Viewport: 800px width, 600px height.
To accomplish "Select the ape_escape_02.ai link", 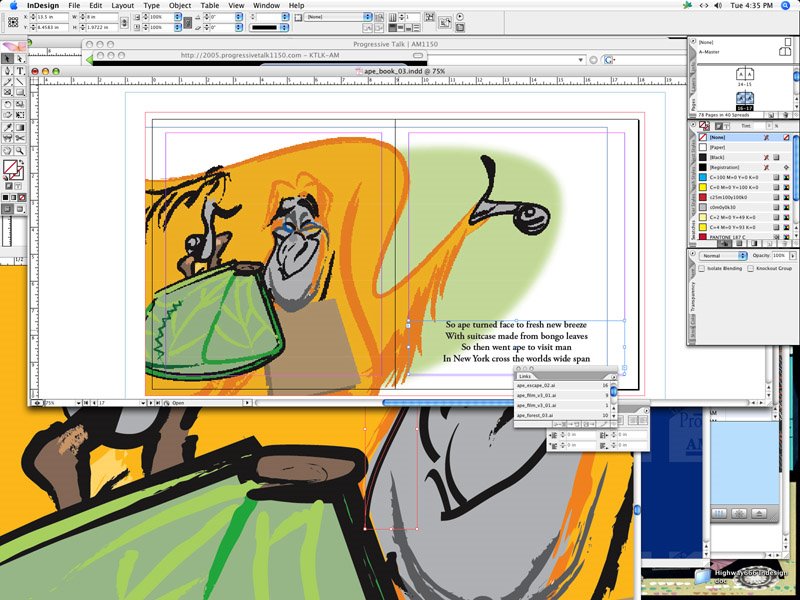I will (562, 386).
